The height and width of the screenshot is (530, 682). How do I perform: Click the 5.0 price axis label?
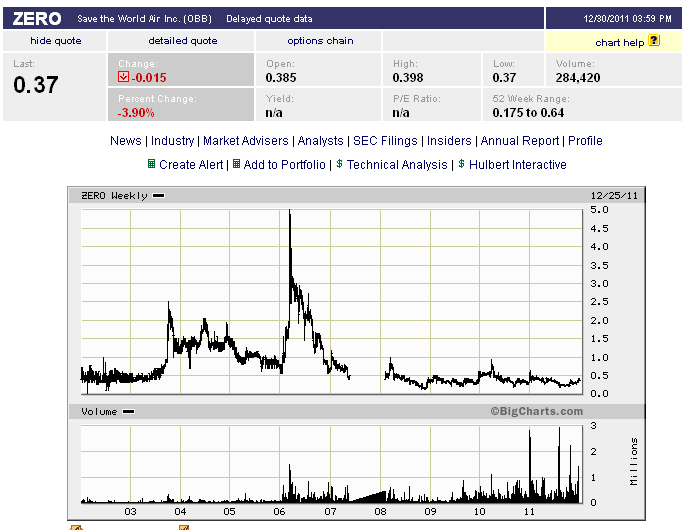click(x=599, y=210)
